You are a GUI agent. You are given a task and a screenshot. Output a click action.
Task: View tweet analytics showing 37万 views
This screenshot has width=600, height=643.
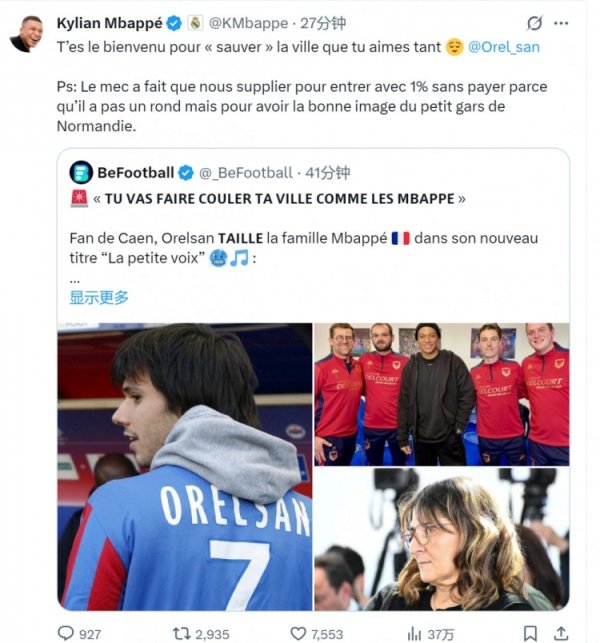pyautogui.click(x=413, y=632)
